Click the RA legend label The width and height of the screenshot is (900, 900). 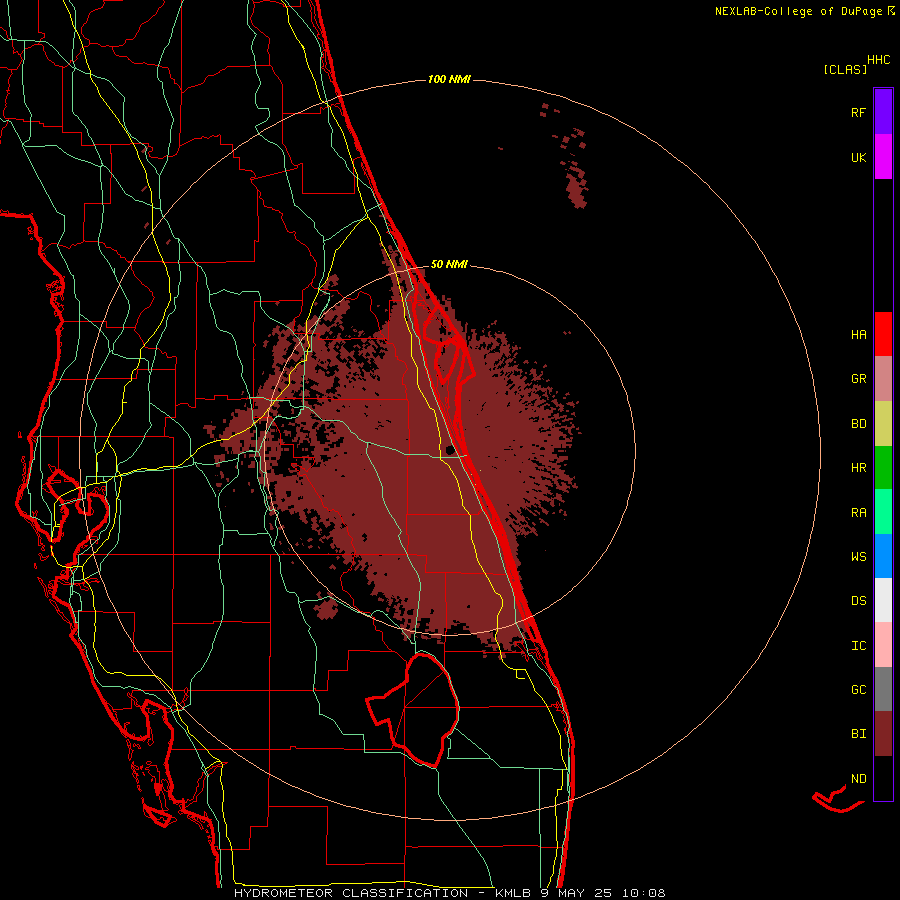coord(858,513)
